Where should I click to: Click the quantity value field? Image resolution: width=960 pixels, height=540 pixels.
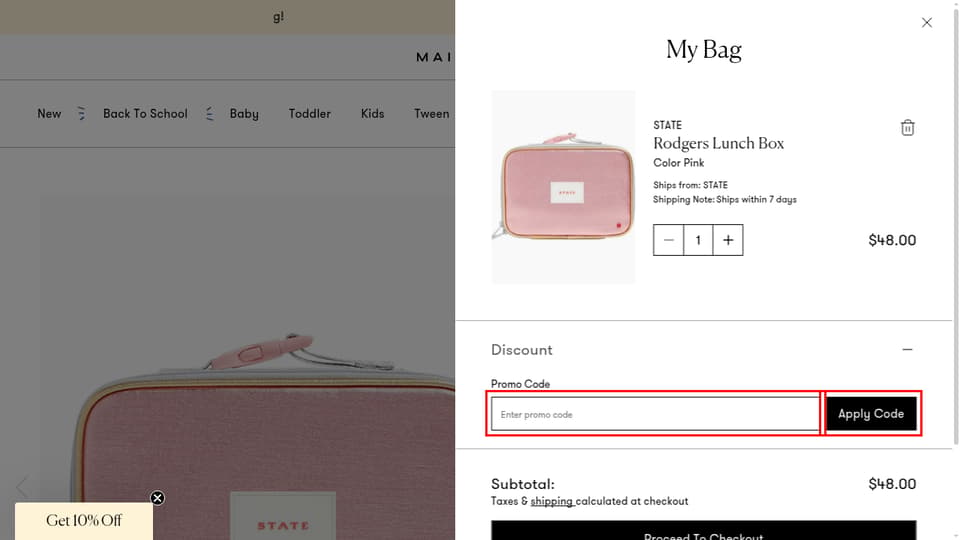(x=698, y=240)
